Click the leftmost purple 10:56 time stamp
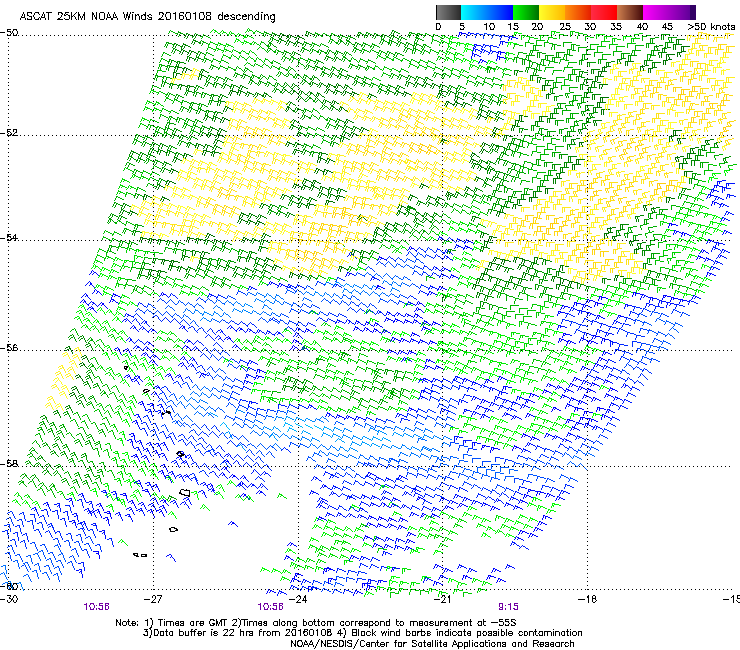740x650 pixels. coord(96,607)
